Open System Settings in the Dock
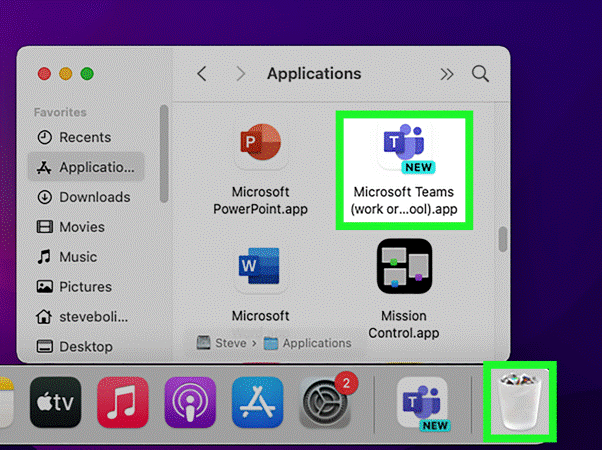Screen dimensions: 602x450 click(x=325, y=402)
